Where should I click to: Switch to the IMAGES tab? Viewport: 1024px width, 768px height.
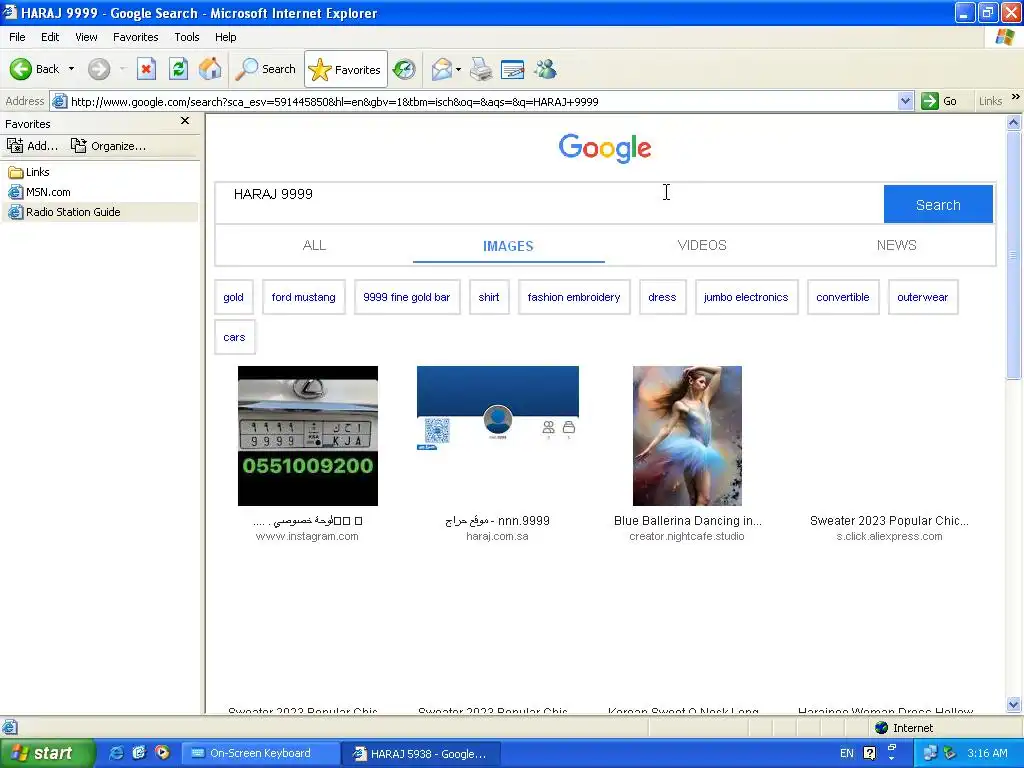pos(508,246)
